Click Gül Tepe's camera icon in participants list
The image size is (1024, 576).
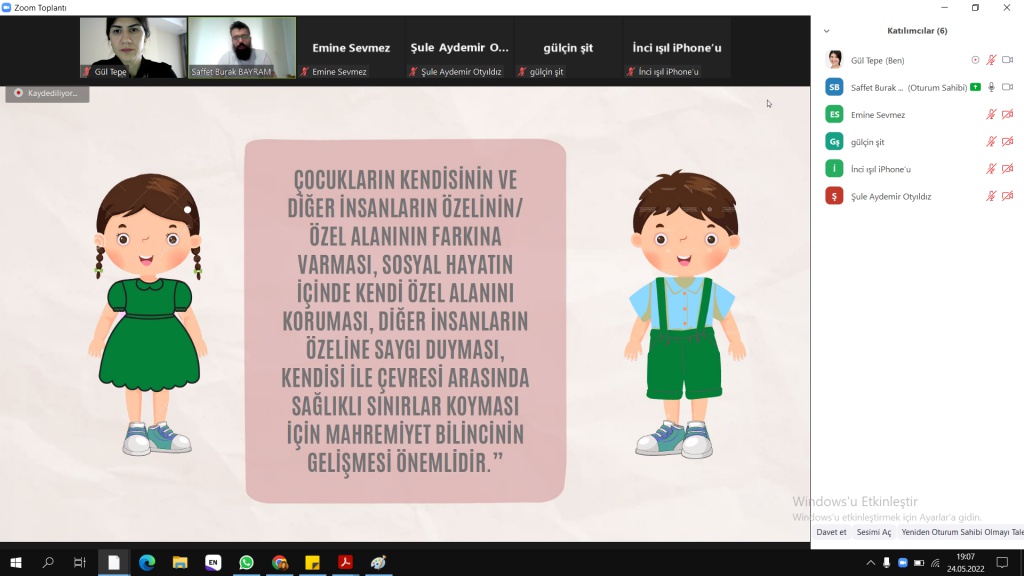tap(1007, 60)
